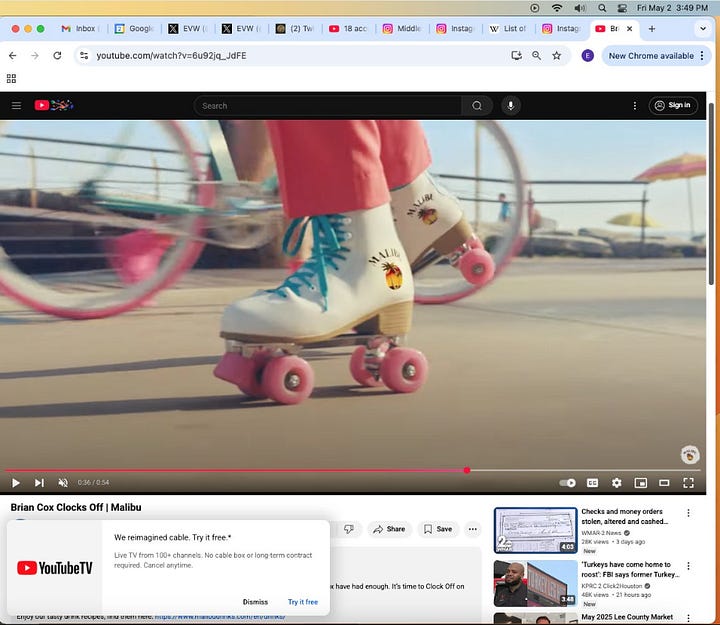This screenshot has height=625, width=720.
Task: Bookmark this page star
Action: [557, 56]
